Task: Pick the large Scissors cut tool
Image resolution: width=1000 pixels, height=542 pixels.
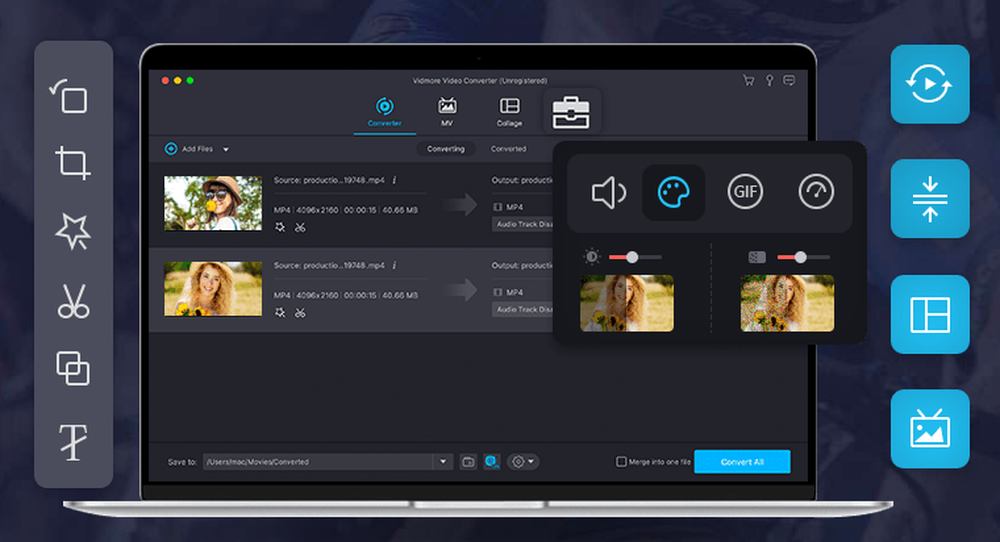Action: pos(73,301)
